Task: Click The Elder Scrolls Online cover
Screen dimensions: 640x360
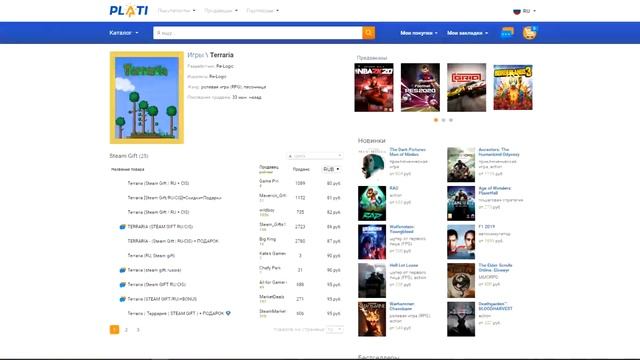Action: (461, 280)
